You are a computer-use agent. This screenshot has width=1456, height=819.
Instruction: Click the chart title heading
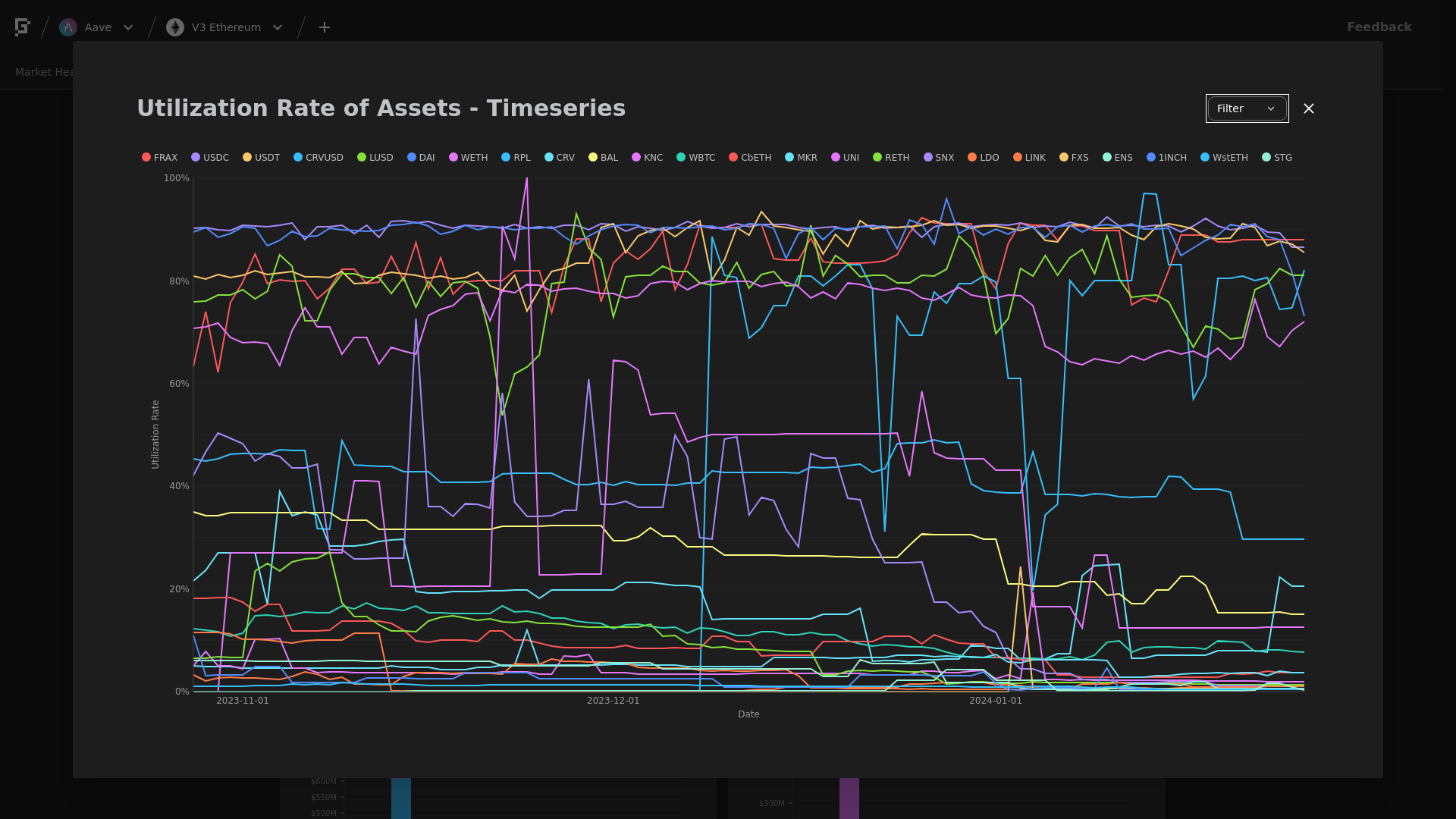click(x=381, y=108)
